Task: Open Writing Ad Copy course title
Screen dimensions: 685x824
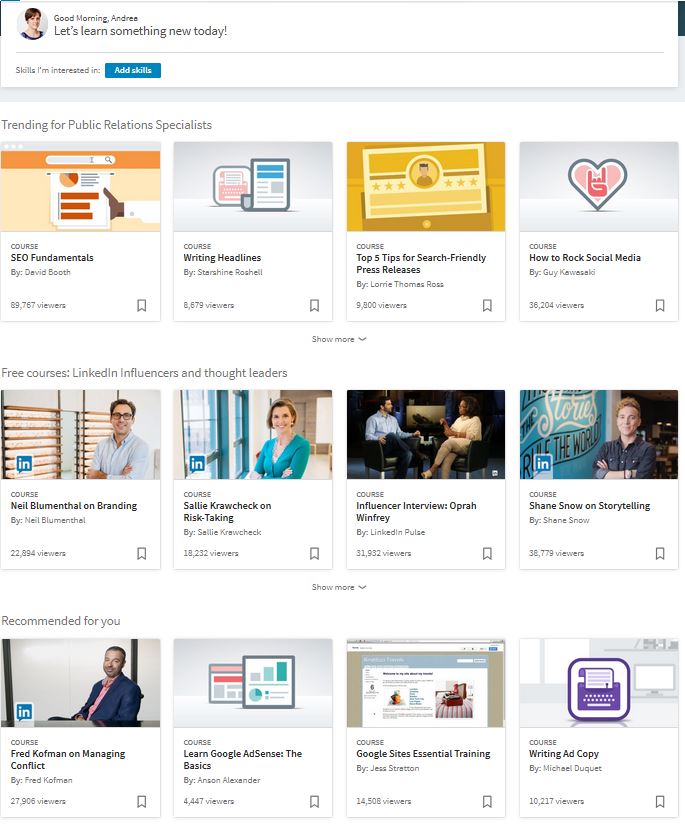Action: pyautogui.click(x=564, y=754)
